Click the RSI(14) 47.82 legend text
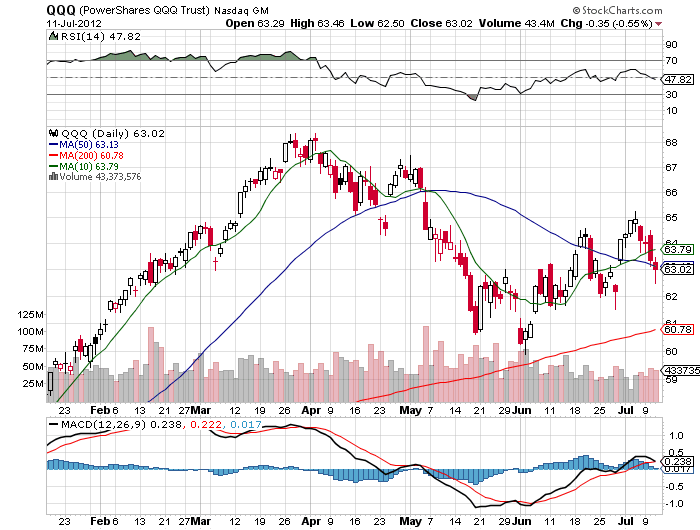Screen dimensions: 700x530 pyautogui.click(x=100, y=36)
